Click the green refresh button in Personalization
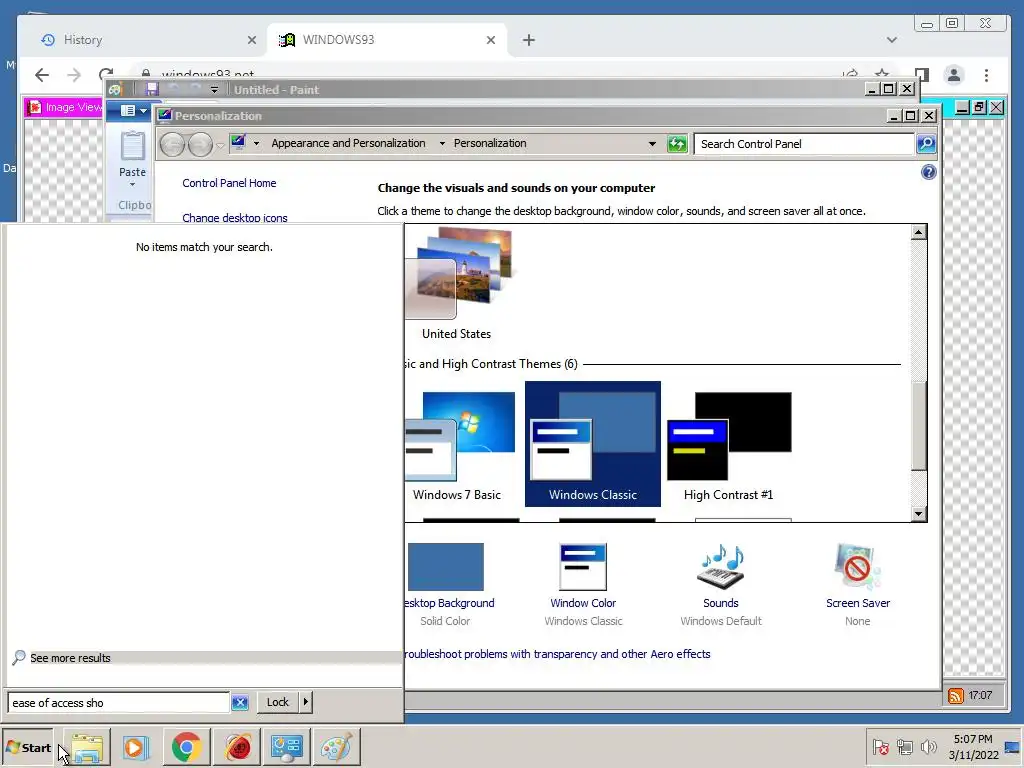Image resolution: width=1024 pixels, height=768 pixels. [677, 144]
